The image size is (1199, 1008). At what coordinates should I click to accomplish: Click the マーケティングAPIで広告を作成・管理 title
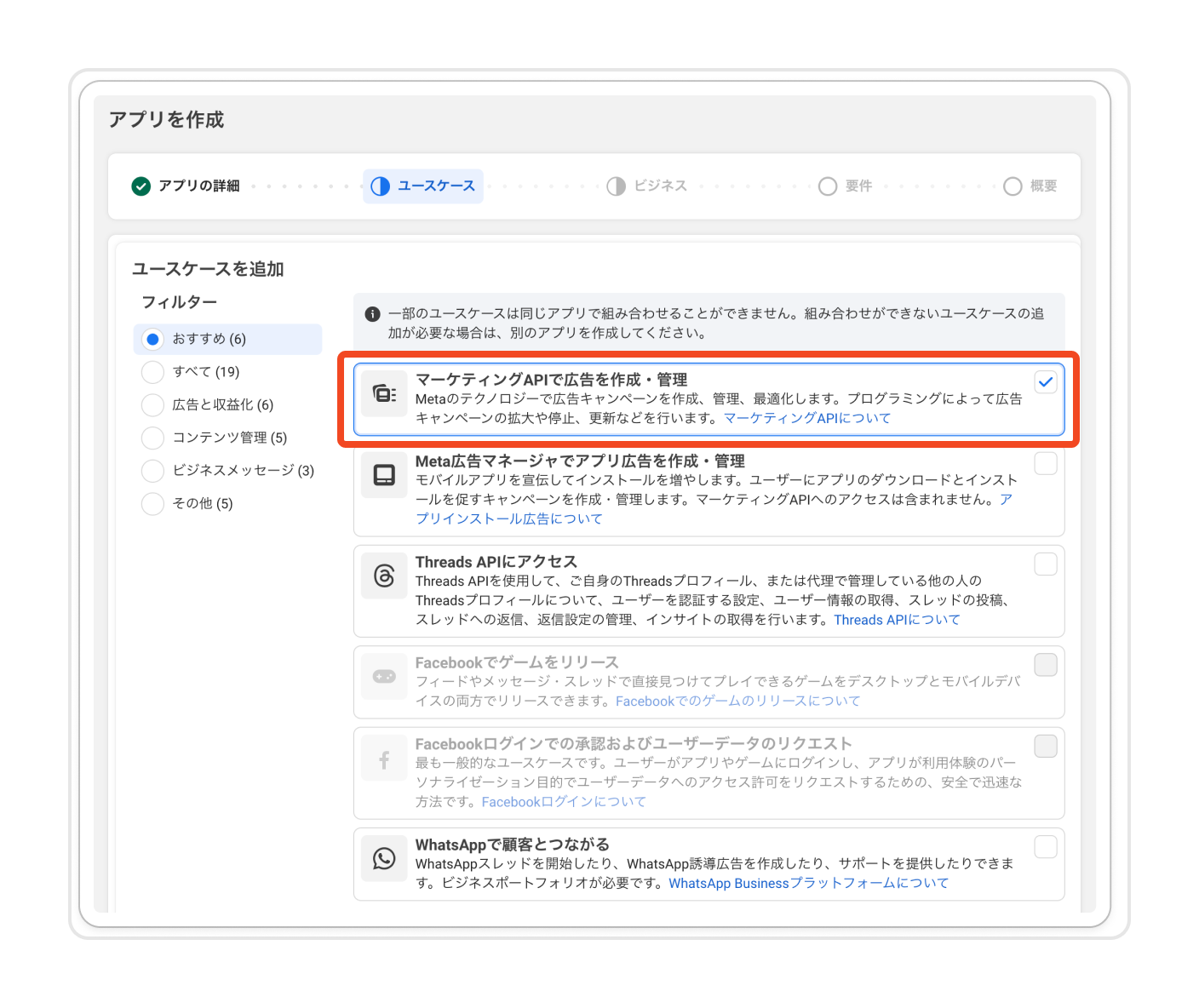click(x=551, y=380)
